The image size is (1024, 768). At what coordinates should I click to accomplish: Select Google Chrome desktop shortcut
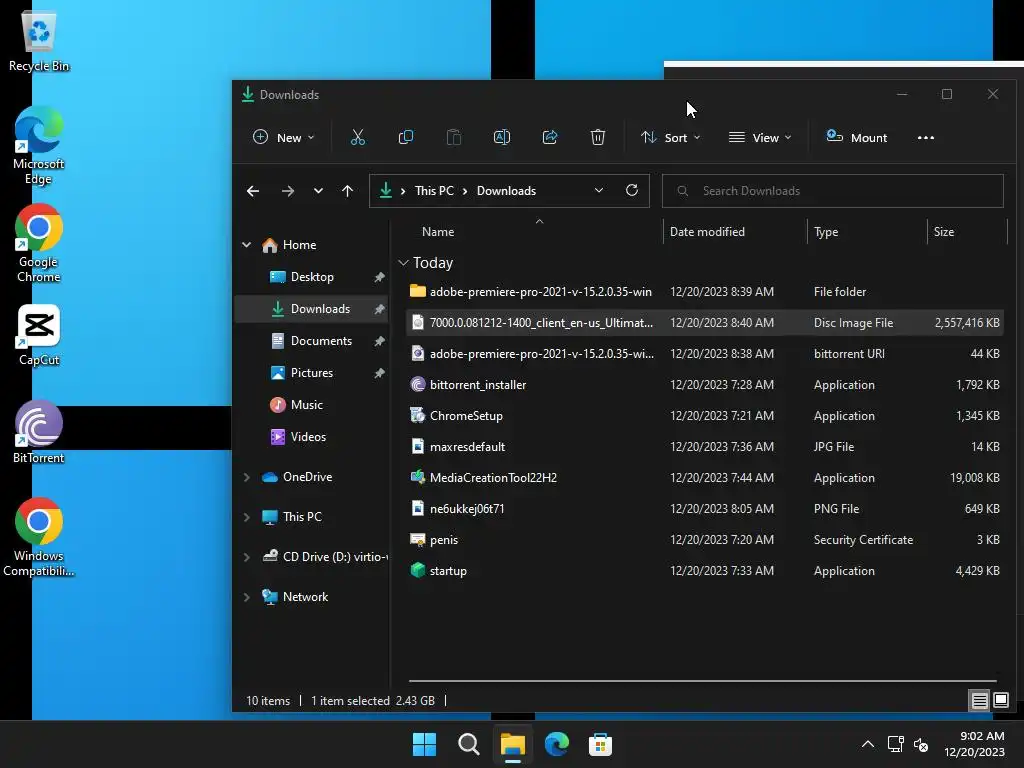[x=39, y=243]
